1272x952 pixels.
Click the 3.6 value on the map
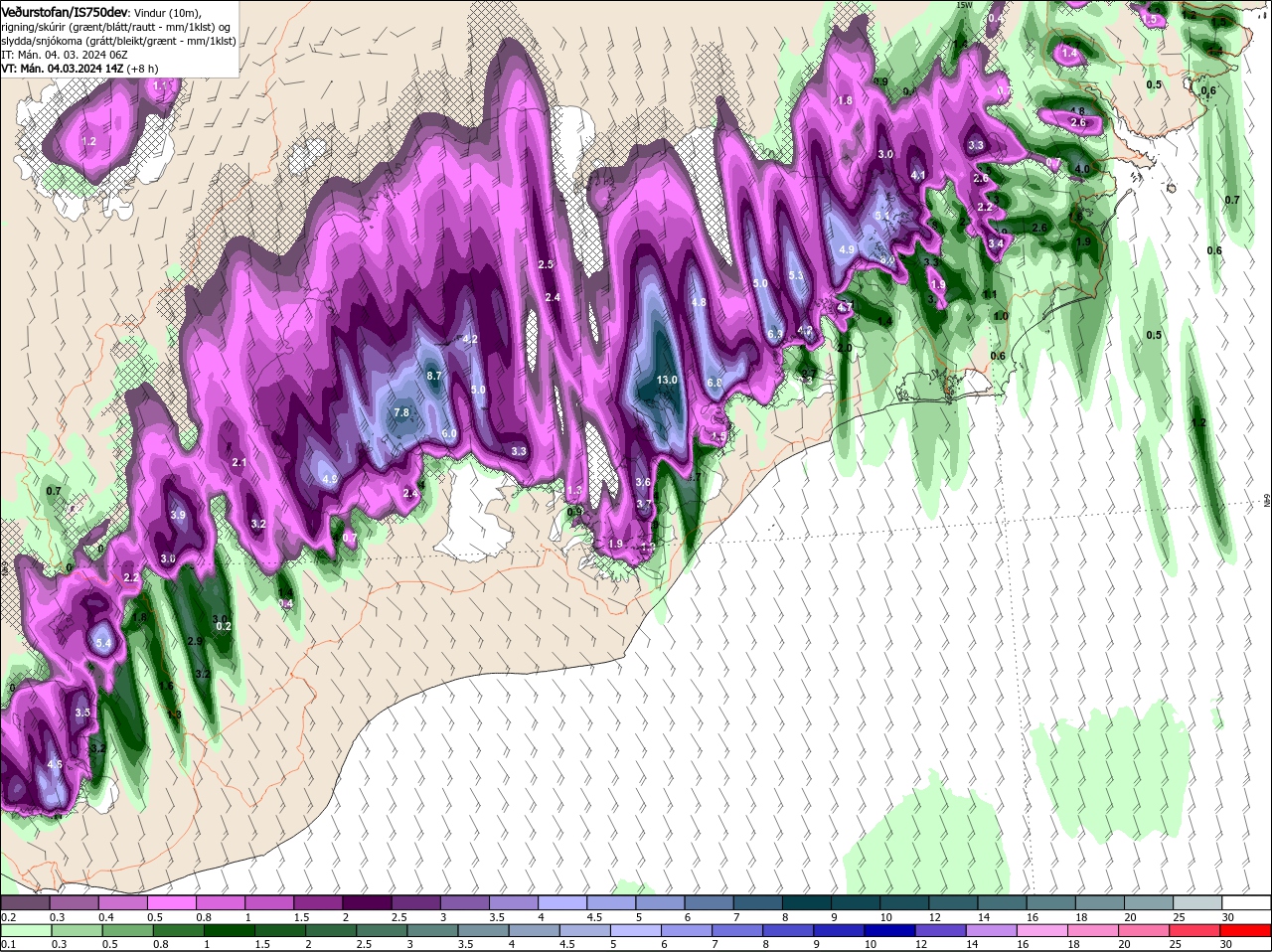tap(643, 482)
